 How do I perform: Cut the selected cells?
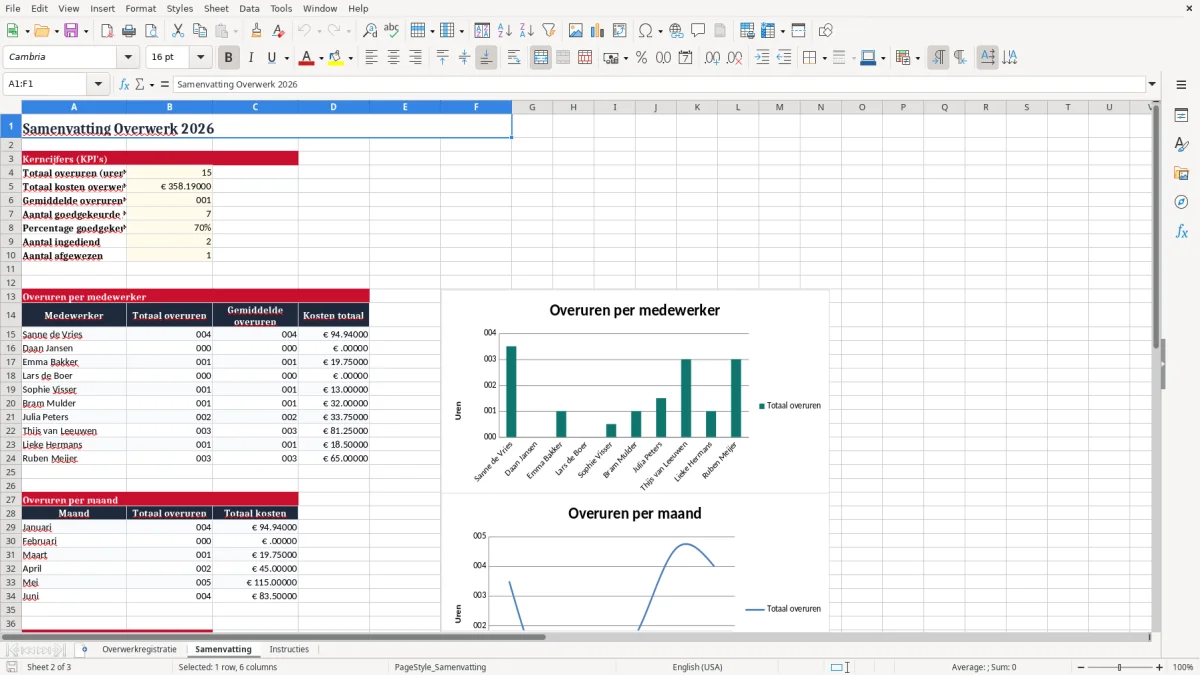[177, 31]
